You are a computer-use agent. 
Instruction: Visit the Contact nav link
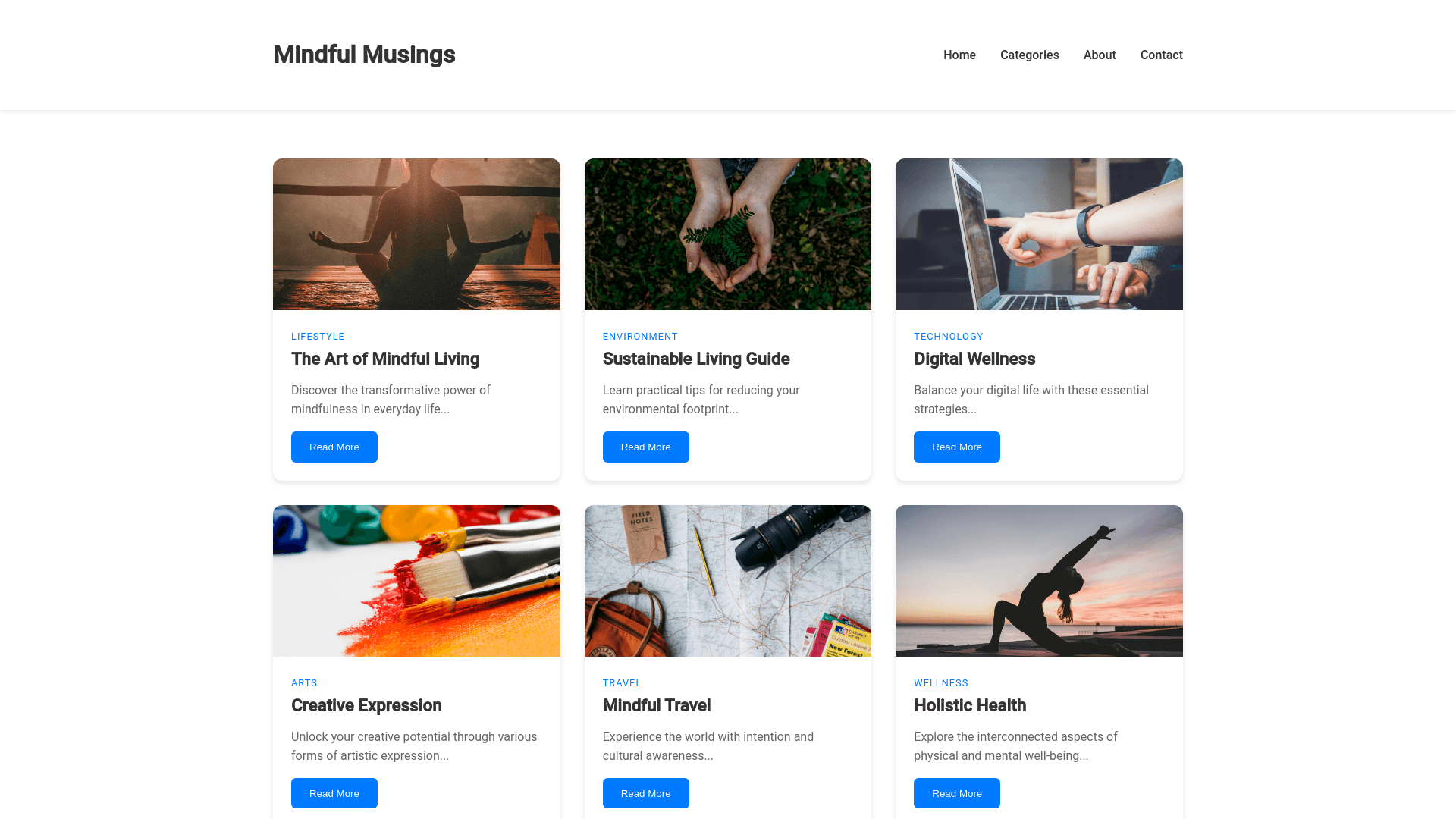click(x=1162, y=55)
